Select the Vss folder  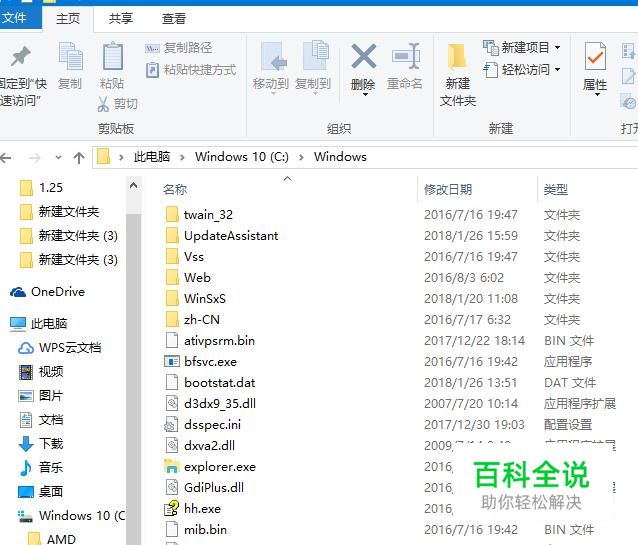(x=185, y=257)
